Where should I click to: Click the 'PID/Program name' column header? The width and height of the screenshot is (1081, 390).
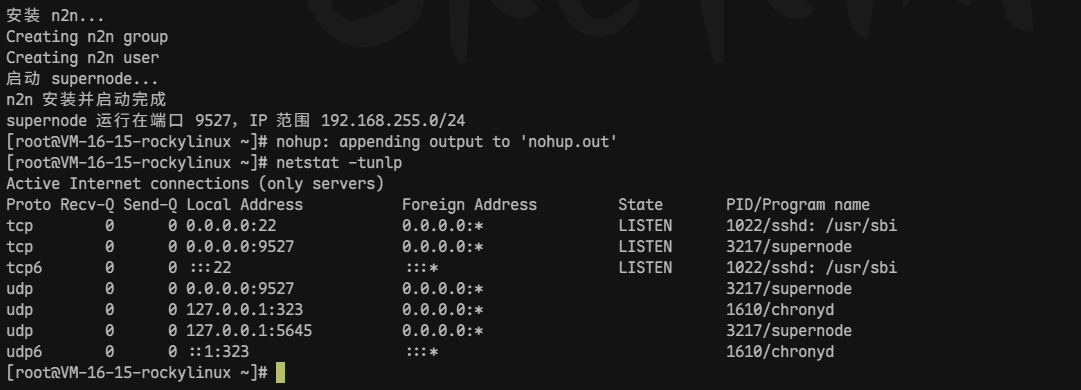(x=798, y=205)
